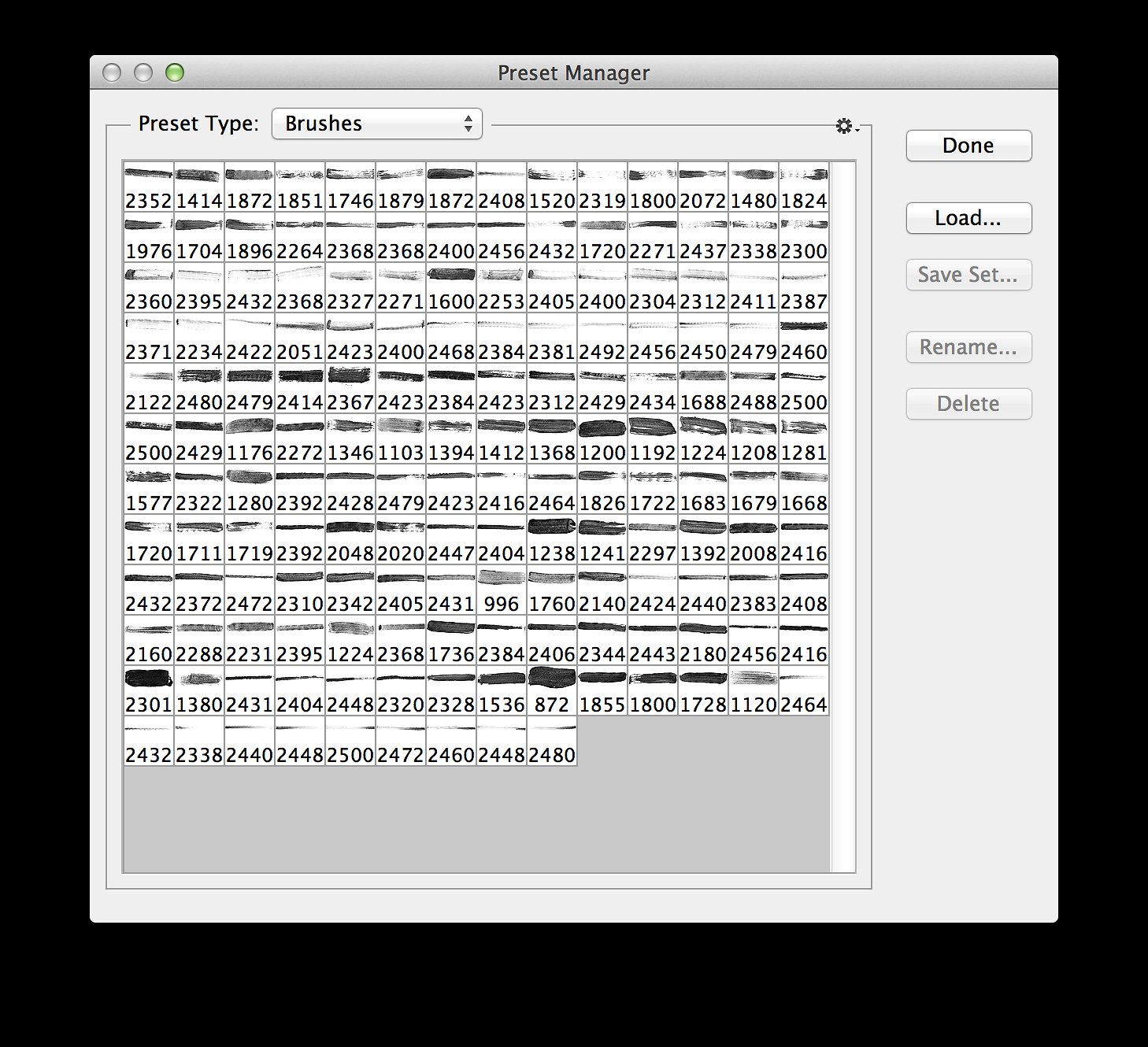Select brush preset 2371
The height and width of the screenshot is (1047, 1148).
[149, 339]
